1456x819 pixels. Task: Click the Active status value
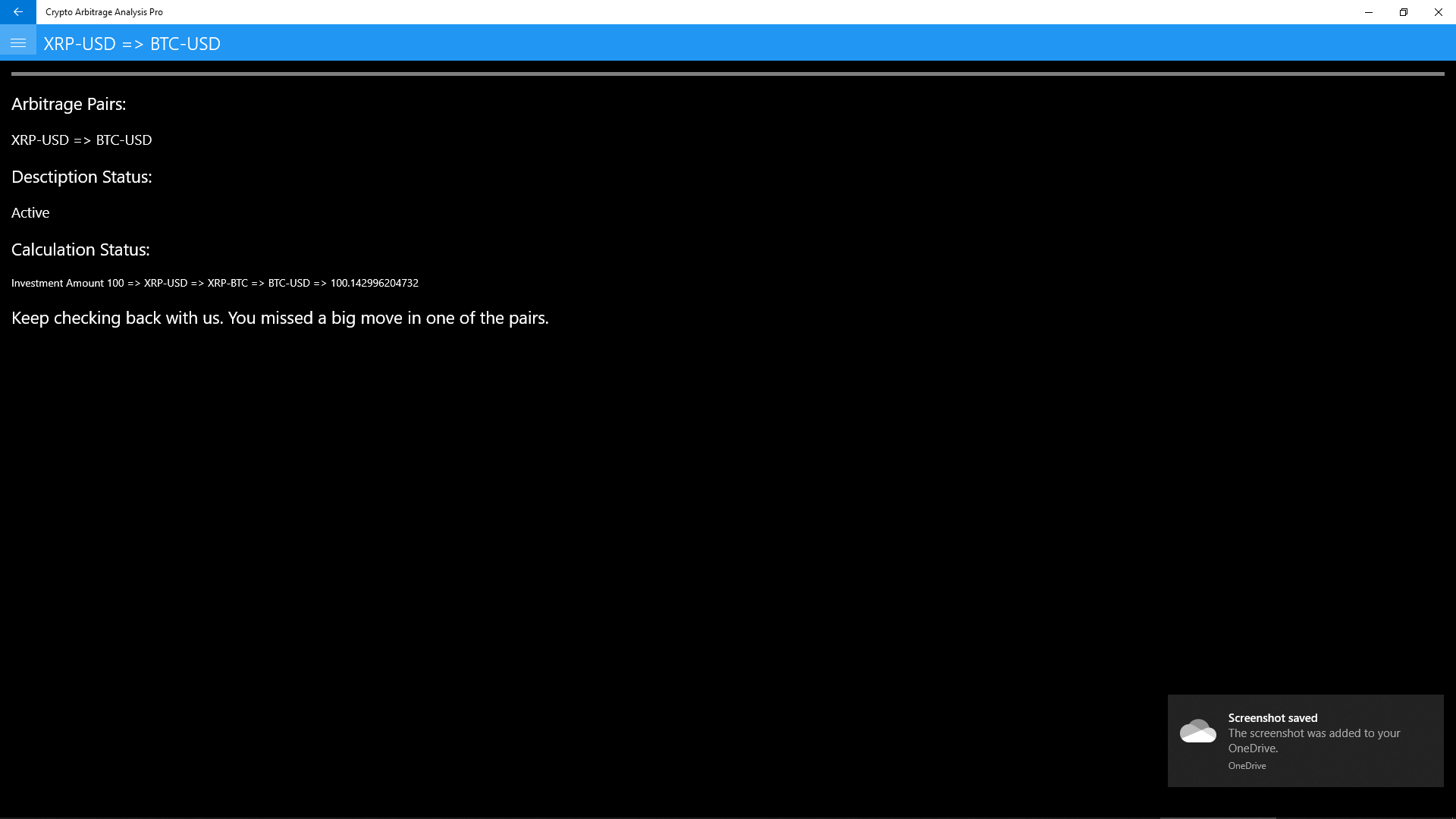30,213
